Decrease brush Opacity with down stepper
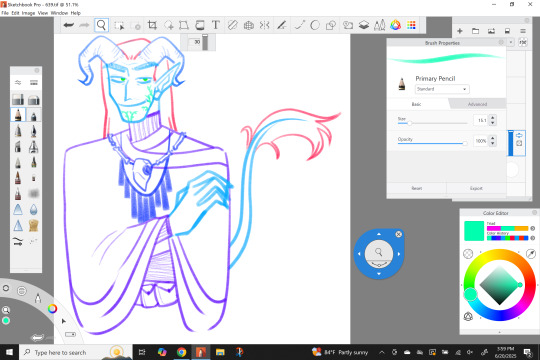 point(493,144)
